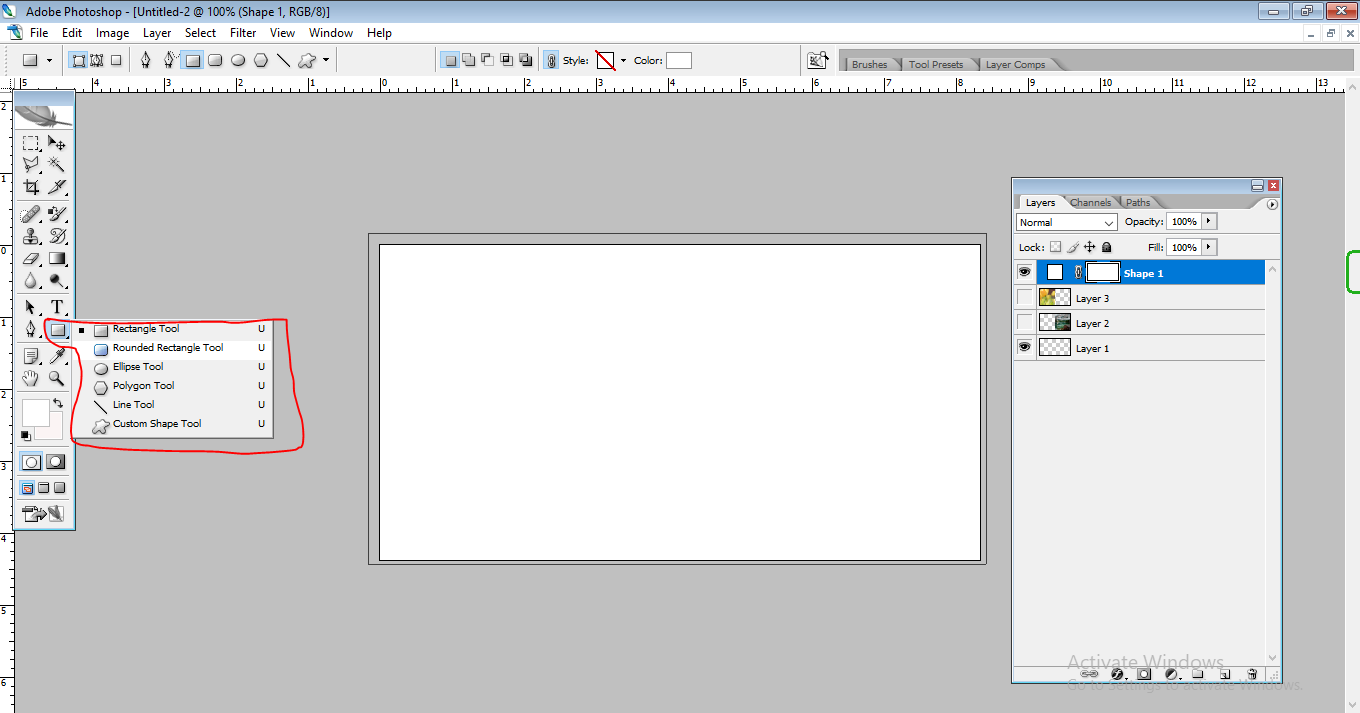Show the hidden Layer 2
The height and width of the screenshot is (713, 1360).
[x=1024, y=322]
